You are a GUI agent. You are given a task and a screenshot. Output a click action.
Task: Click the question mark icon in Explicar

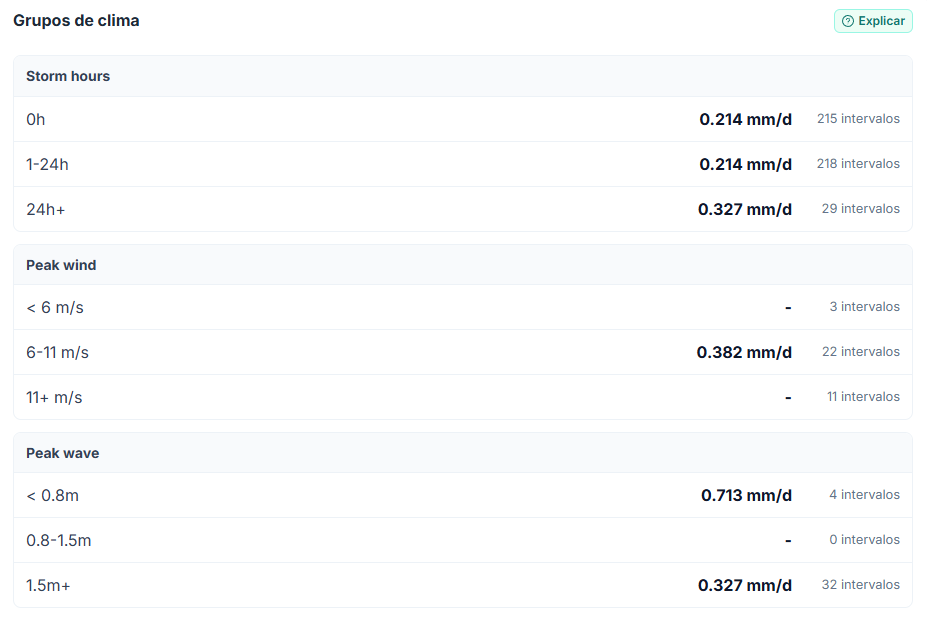pyautogui.click(x=848, y=21)
